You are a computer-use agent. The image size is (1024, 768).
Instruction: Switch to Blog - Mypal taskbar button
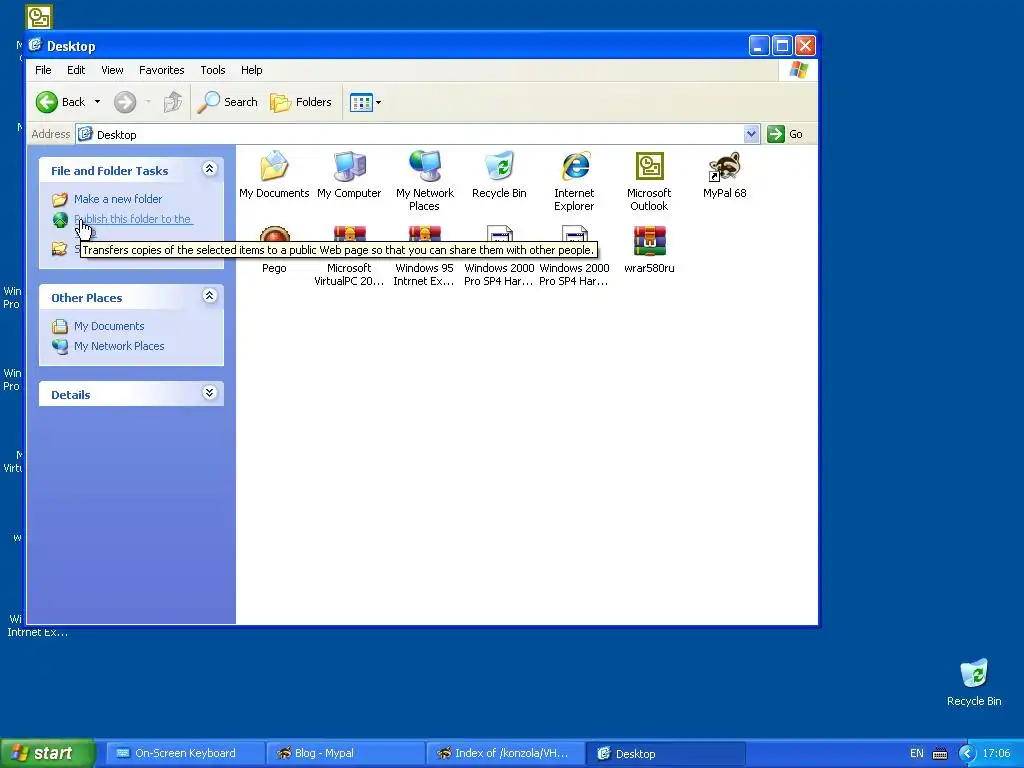pos(346,754)
